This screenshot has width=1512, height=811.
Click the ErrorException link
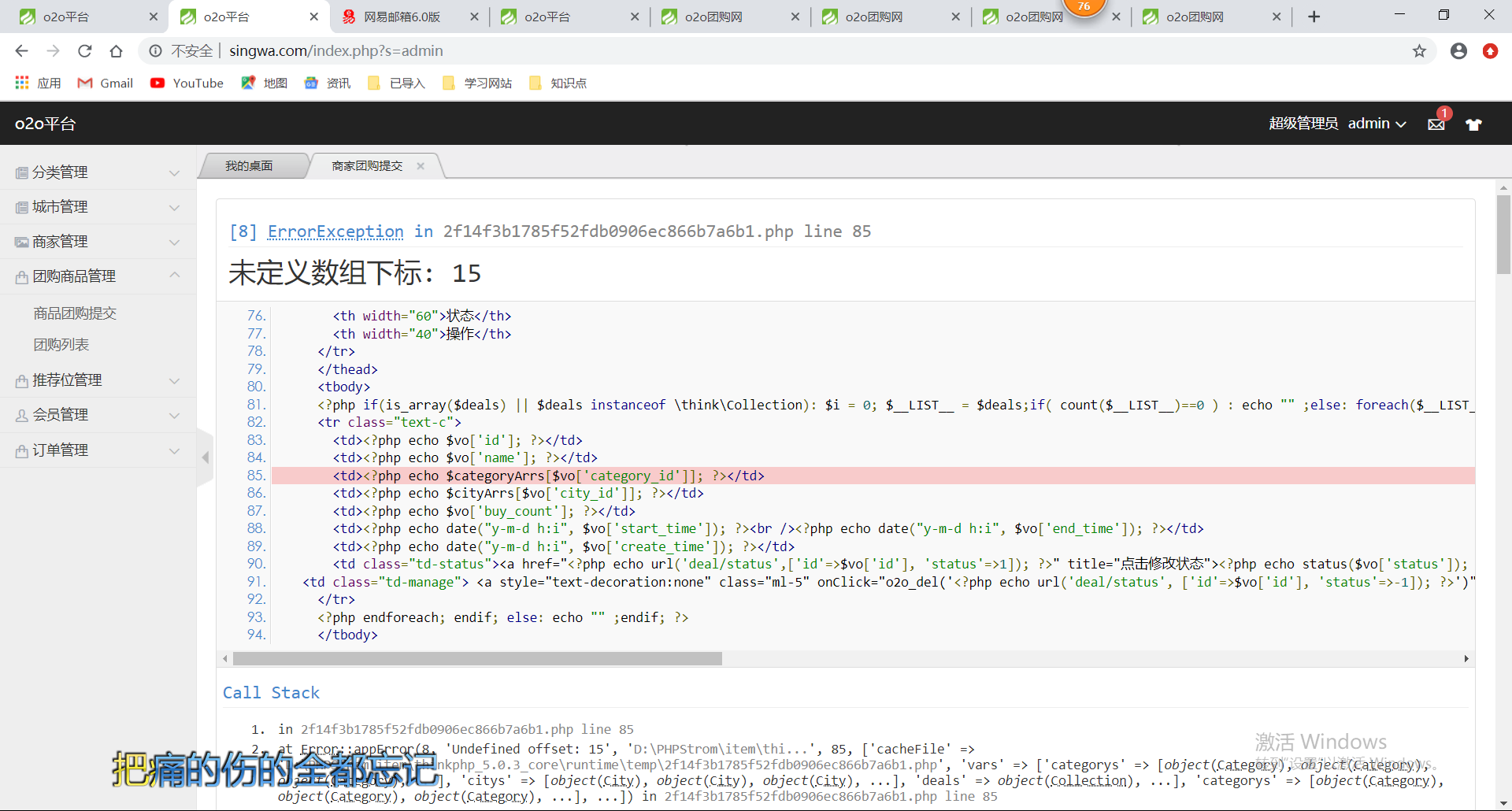coord(335,231)
